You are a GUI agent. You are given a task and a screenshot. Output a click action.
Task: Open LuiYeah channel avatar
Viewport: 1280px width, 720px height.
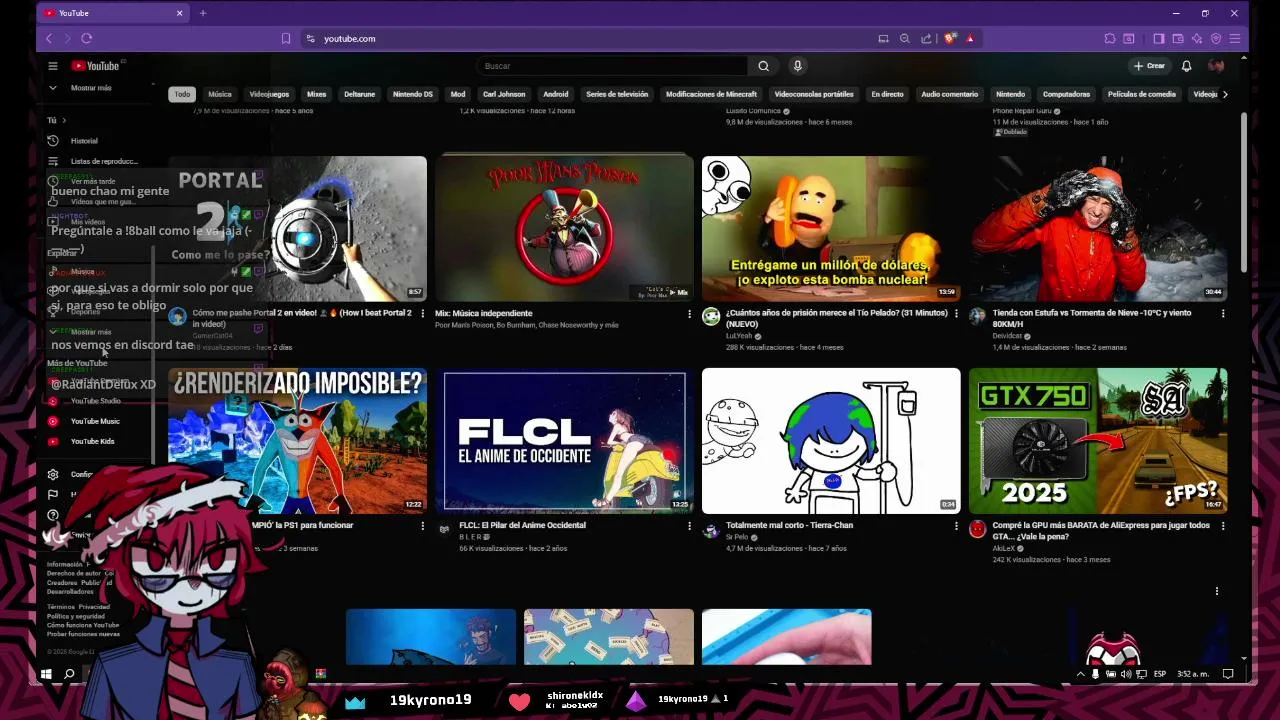[711, 316]
